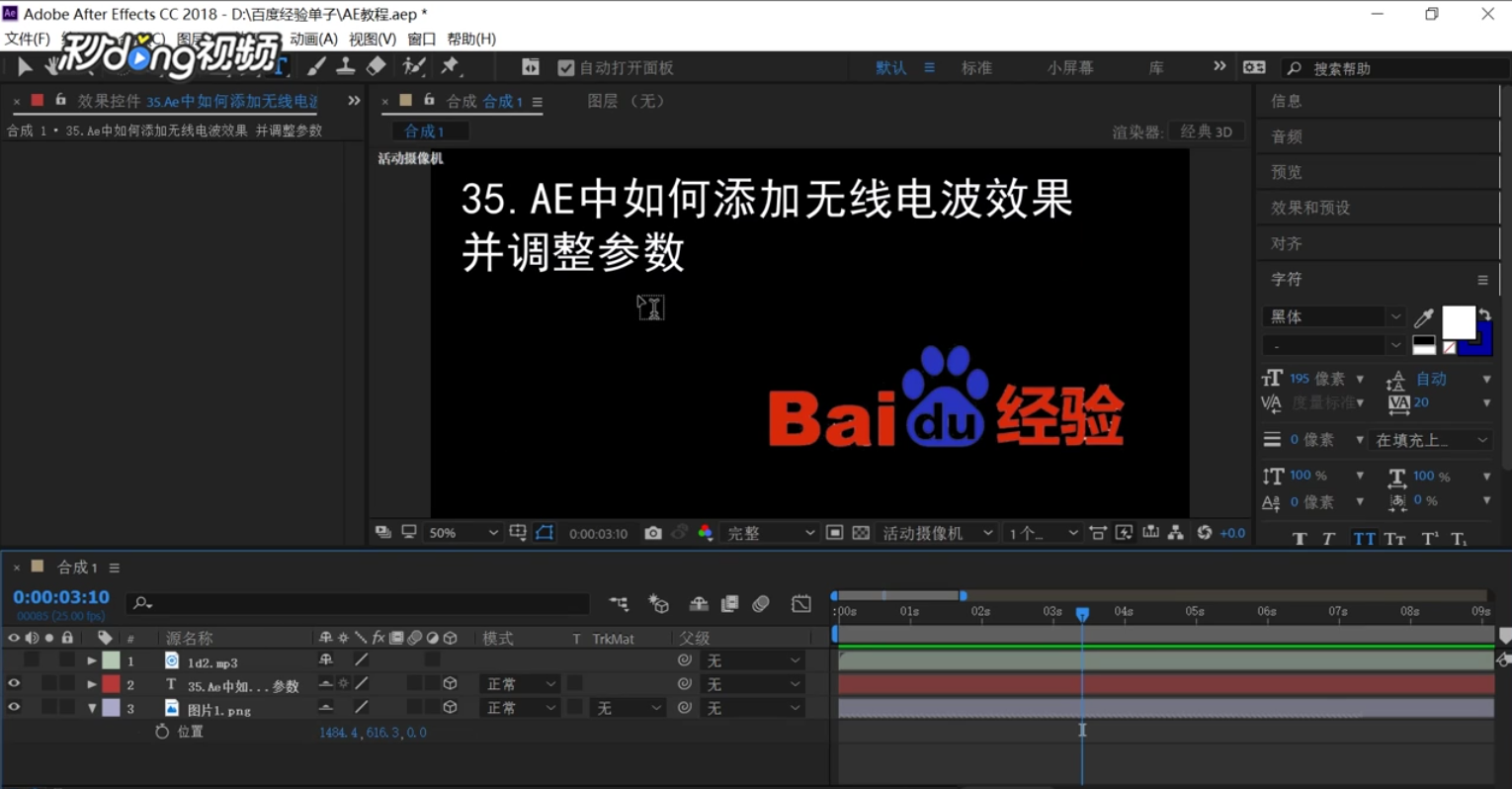Enable frame blending for timeline layers
1512x789 pixels.
(730, 603)
